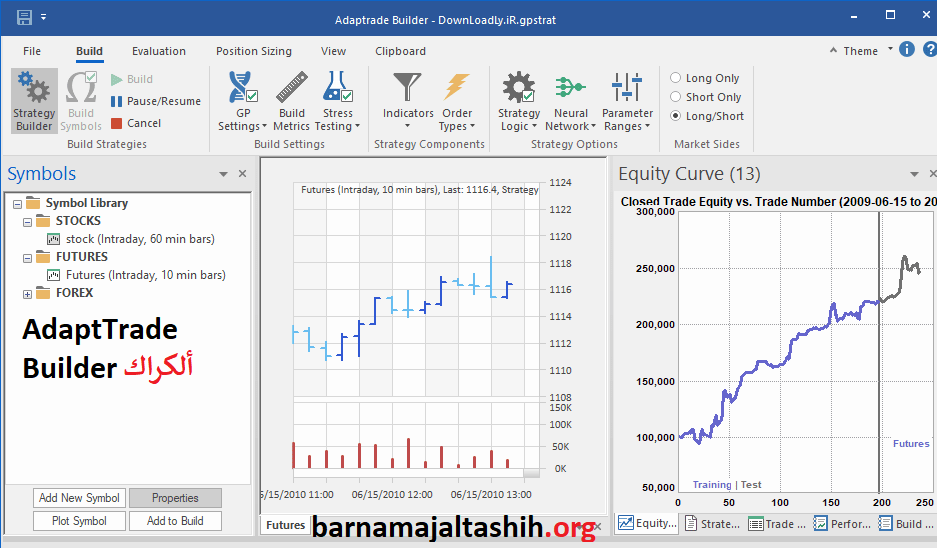
Task: Open the File menu
Action: coord(32,51)
